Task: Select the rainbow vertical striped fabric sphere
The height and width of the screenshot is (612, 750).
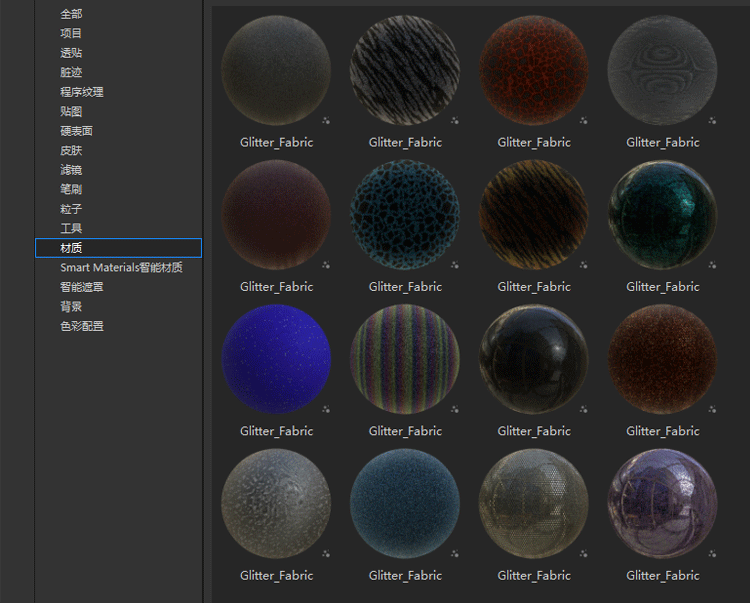Action: pos(405,359)
